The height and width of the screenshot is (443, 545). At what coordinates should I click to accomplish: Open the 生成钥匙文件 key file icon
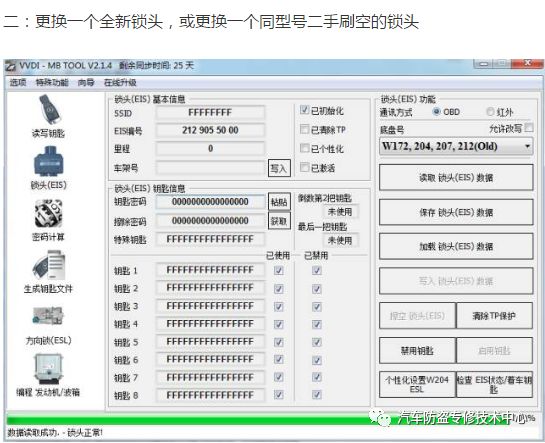[49, 272]
